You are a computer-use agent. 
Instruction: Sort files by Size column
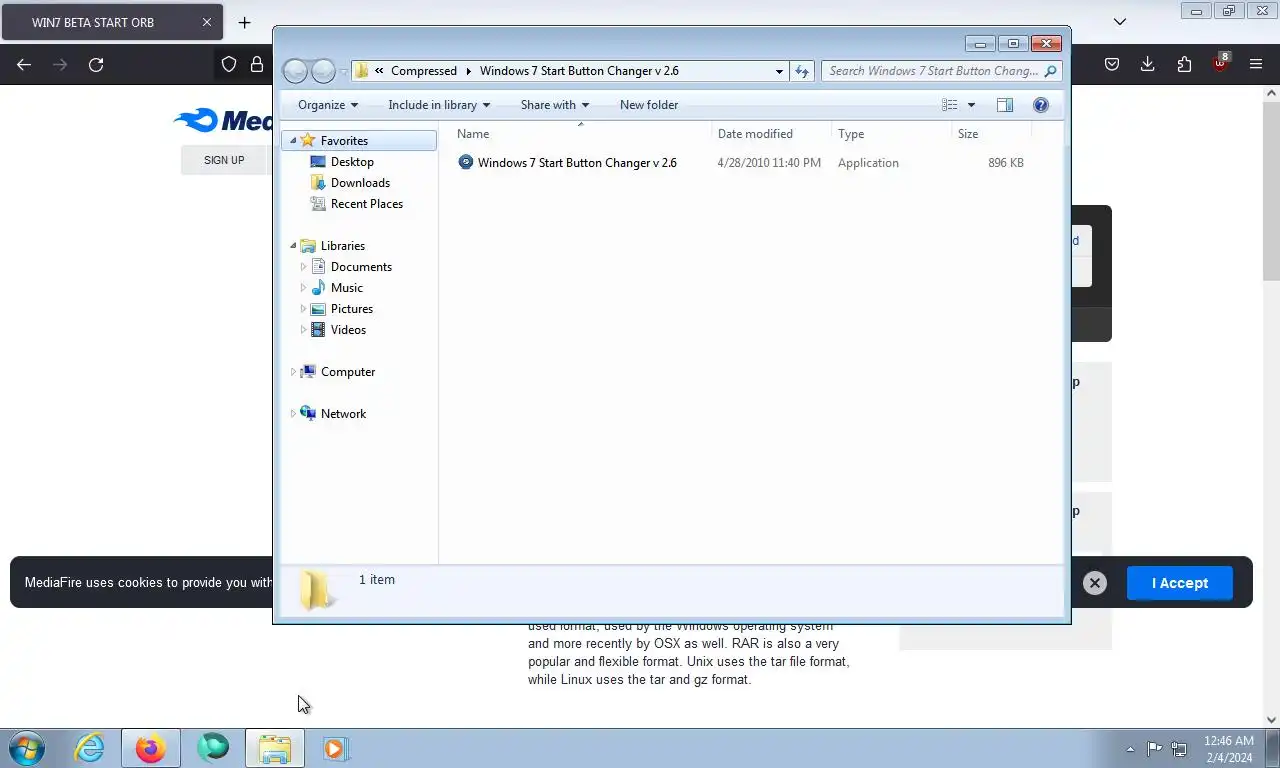(x=991, y=134)
